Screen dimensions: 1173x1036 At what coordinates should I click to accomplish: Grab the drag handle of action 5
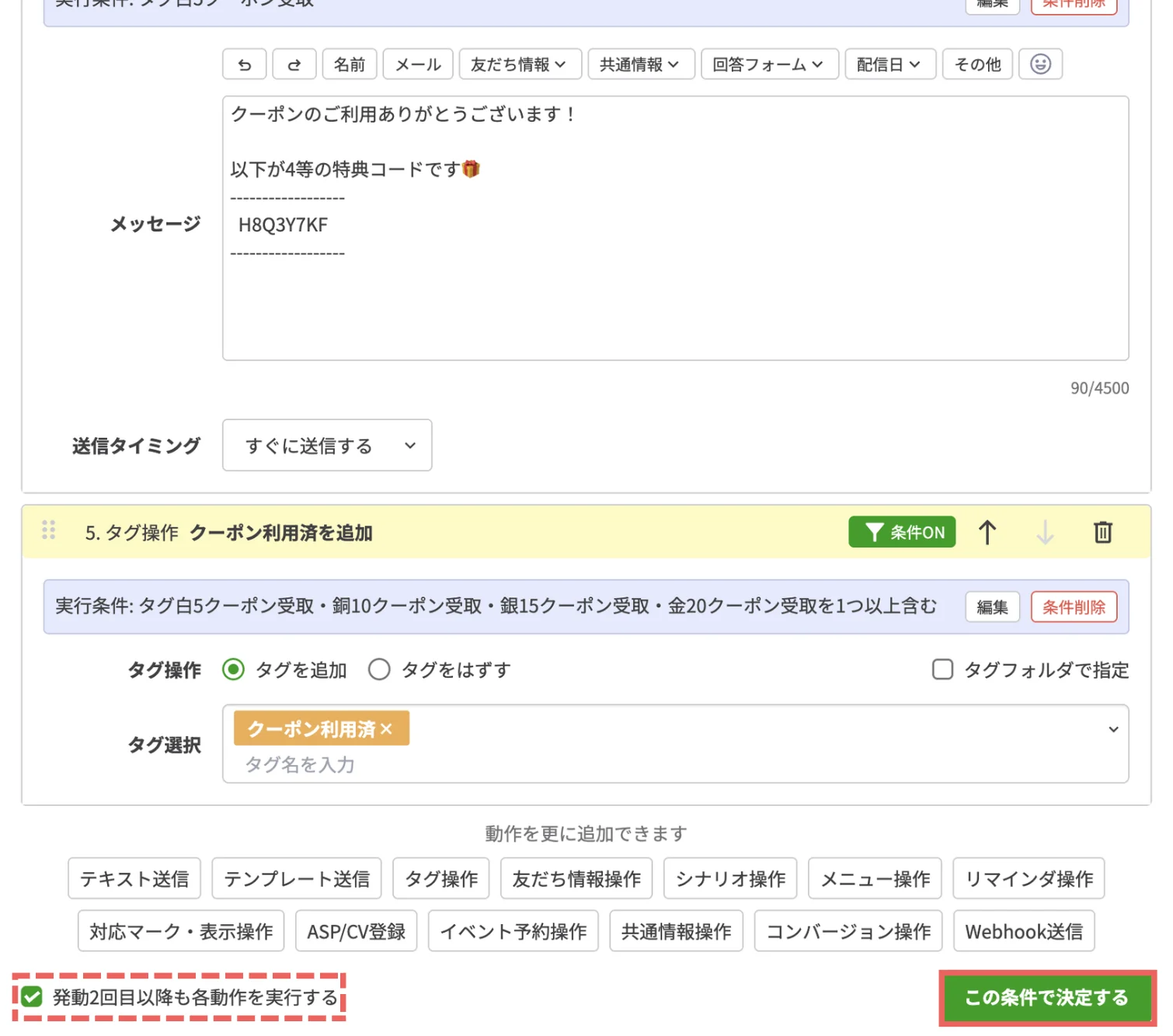tap(48, 530)
